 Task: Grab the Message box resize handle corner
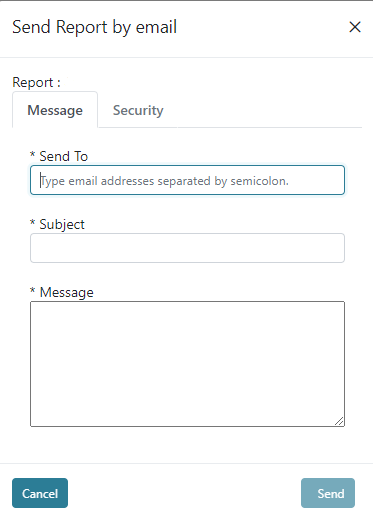click(339, 421)
